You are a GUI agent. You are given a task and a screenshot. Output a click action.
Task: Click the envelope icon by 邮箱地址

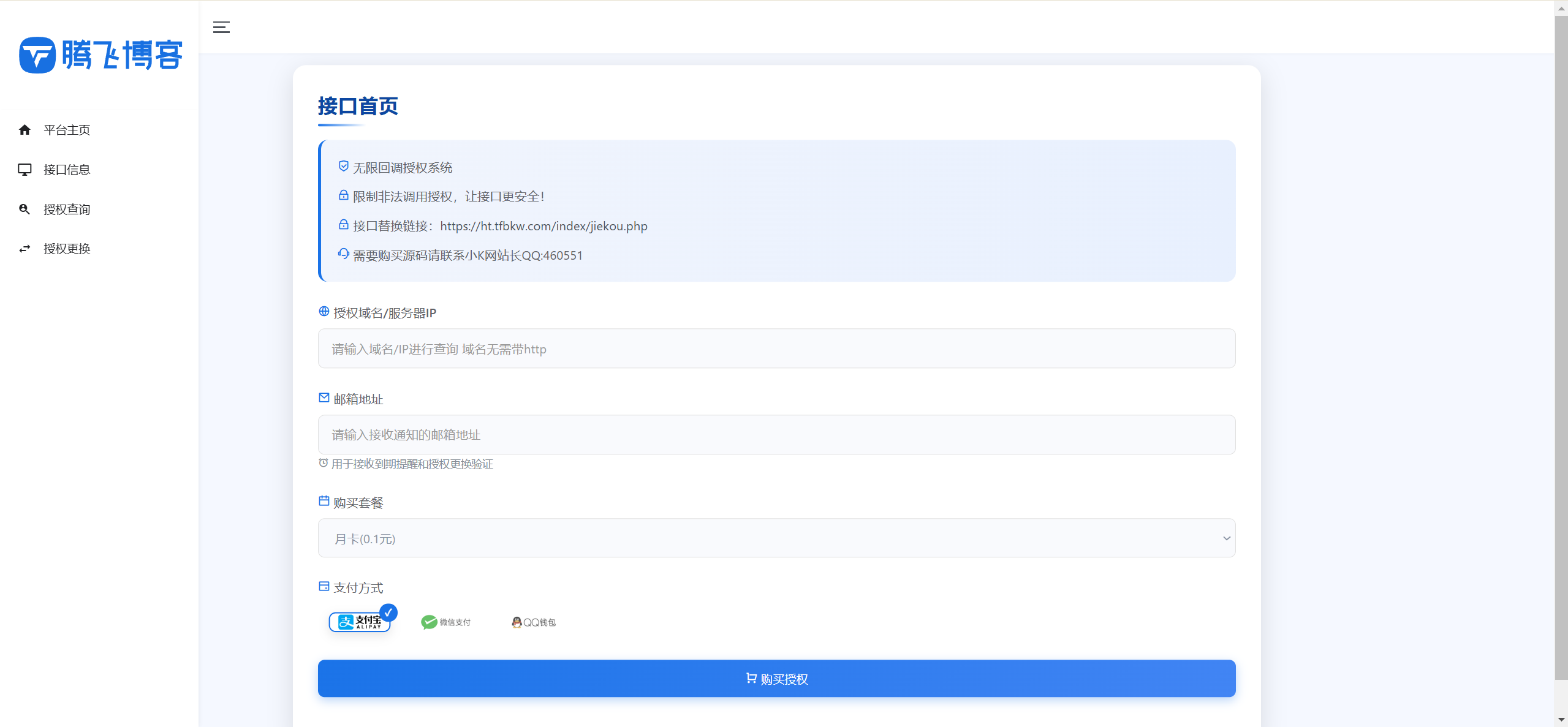coord(324,398)
